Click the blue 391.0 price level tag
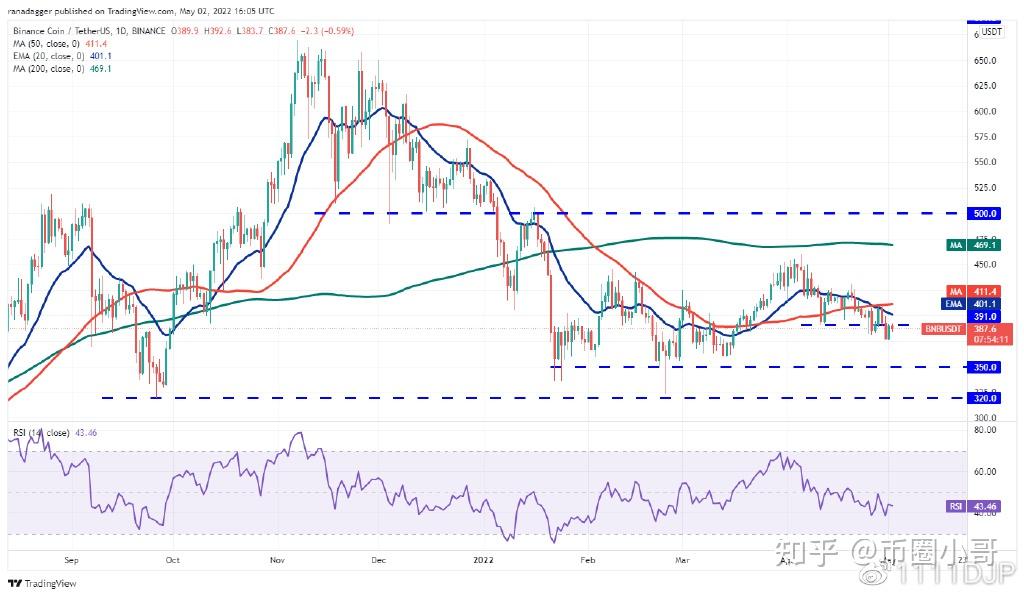This screenshot has height=596, width=1024. [984, 317]
